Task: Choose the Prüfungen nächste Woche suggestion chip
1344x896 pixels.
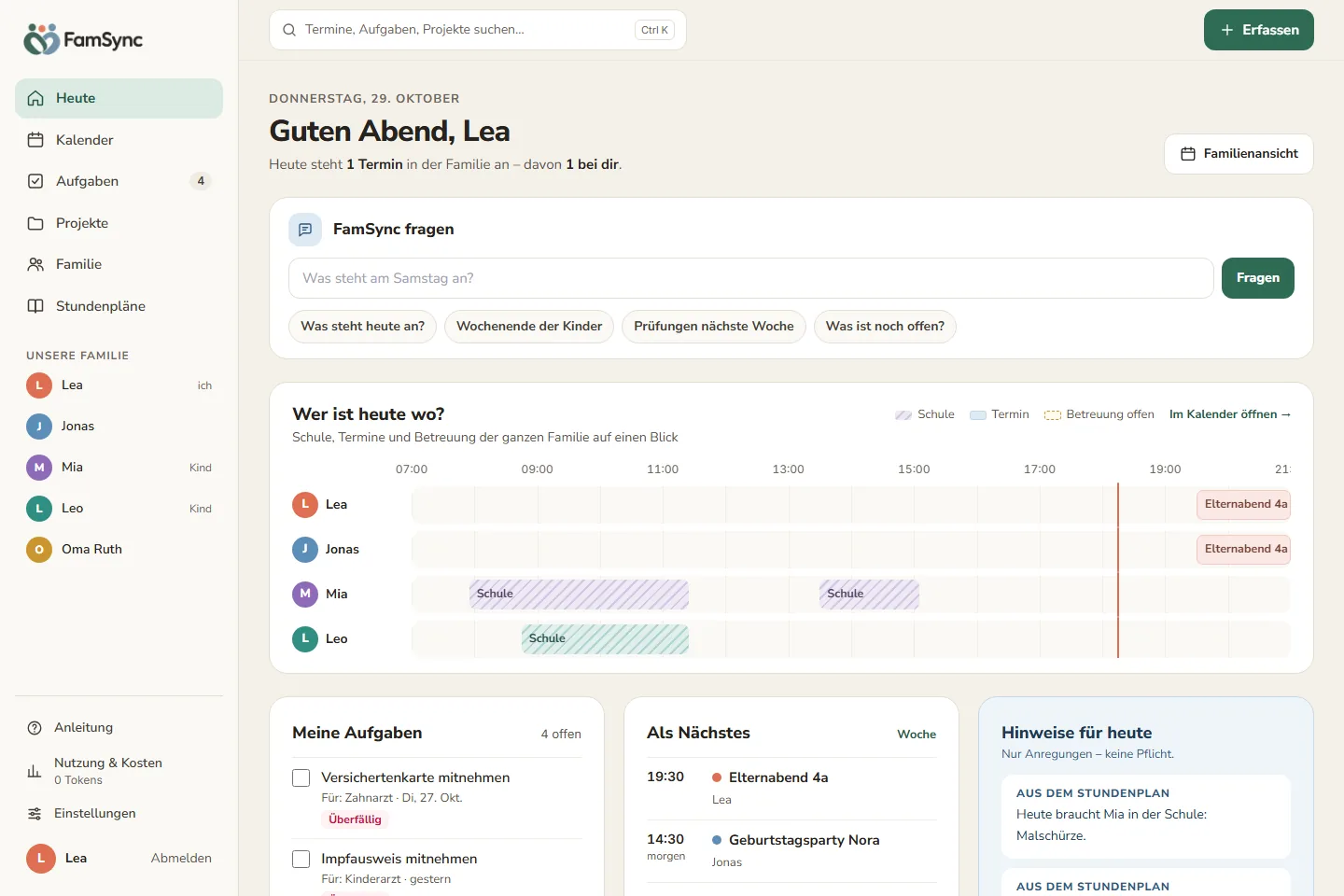Action: (x=714, y=327)
